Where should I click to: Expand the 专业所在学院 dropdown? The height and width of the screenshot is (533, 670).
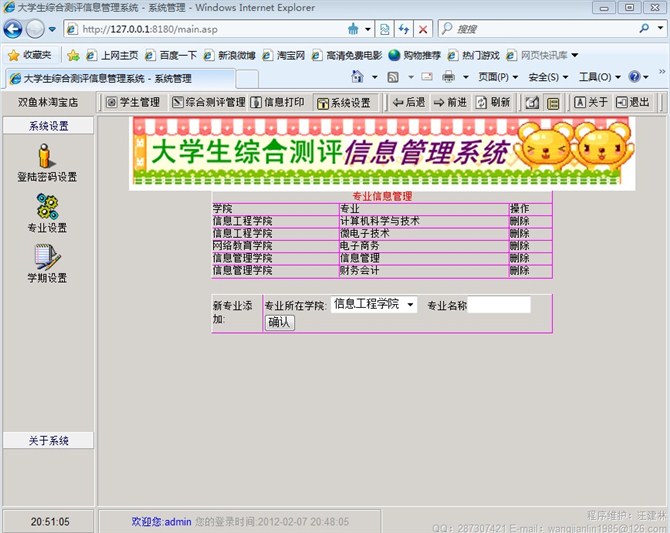click(x=374, y=304)
